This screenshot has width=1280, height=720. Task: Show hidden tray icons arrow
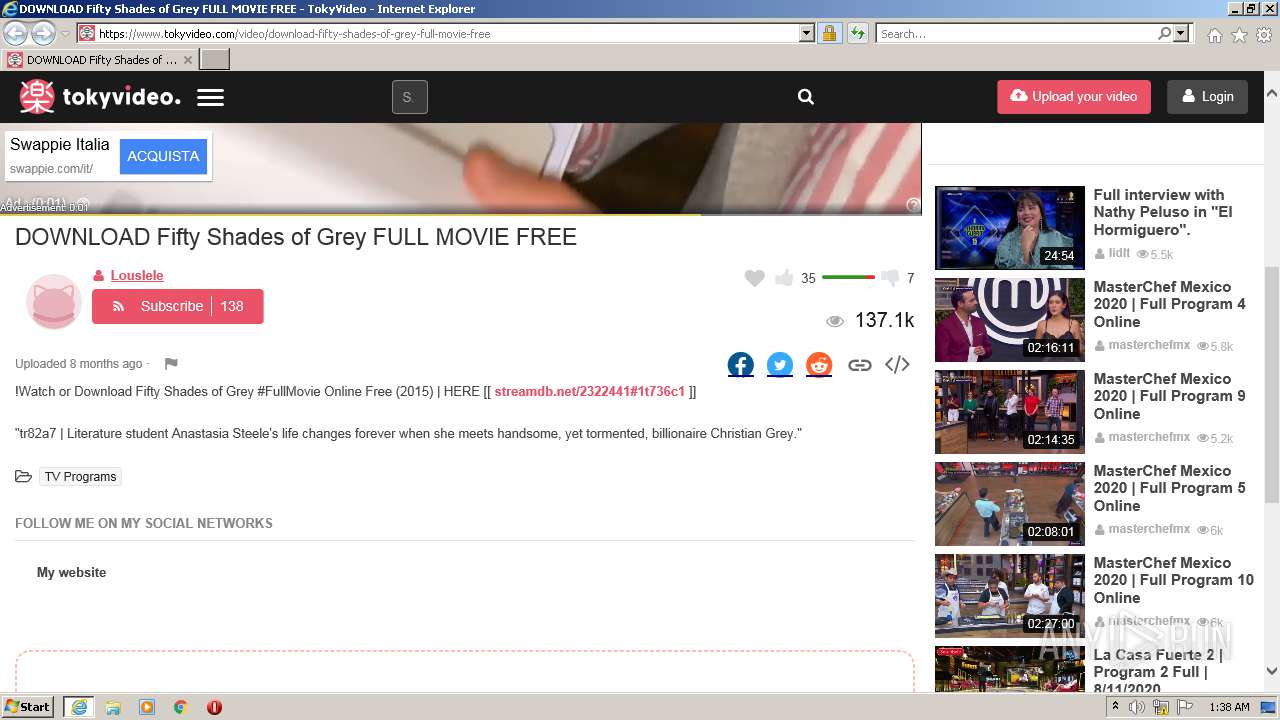[1115, 707]
